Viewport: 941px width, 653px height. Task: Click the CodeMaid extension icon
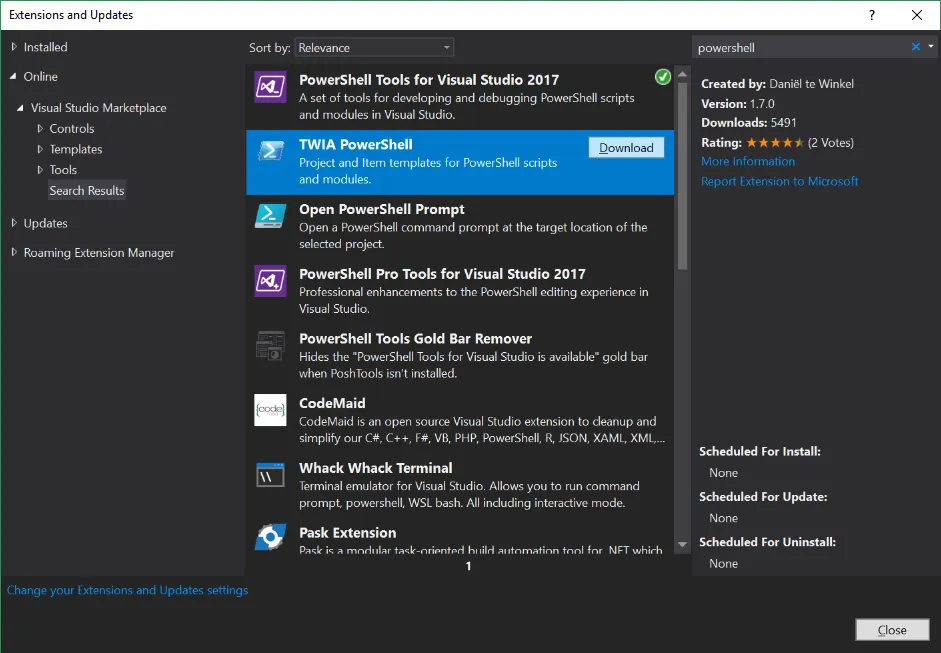pos(270,410)
